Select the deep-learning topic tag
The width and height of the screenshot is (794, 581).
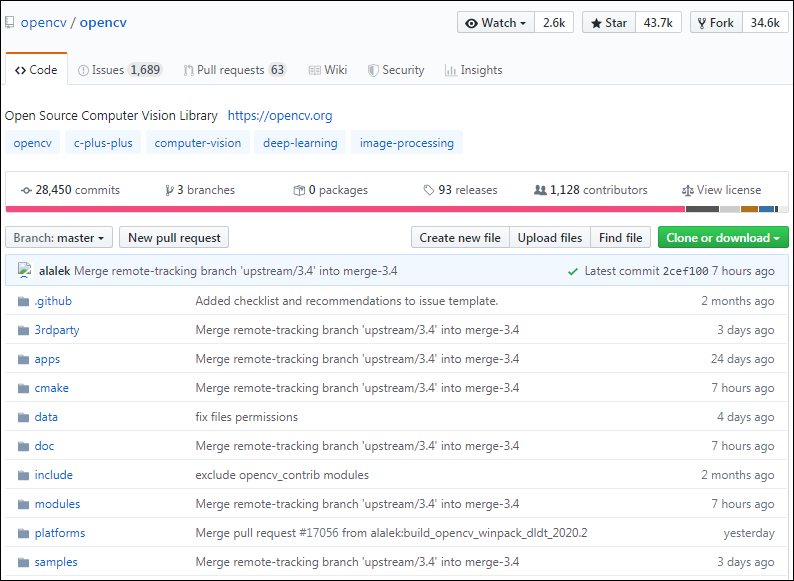tap(300, 143)
